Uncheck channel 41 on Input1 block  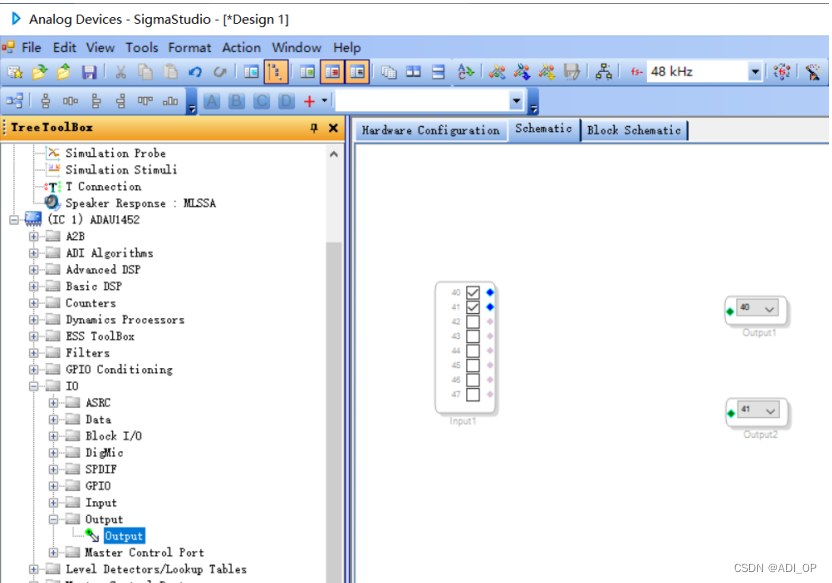(x=473, y=307)
